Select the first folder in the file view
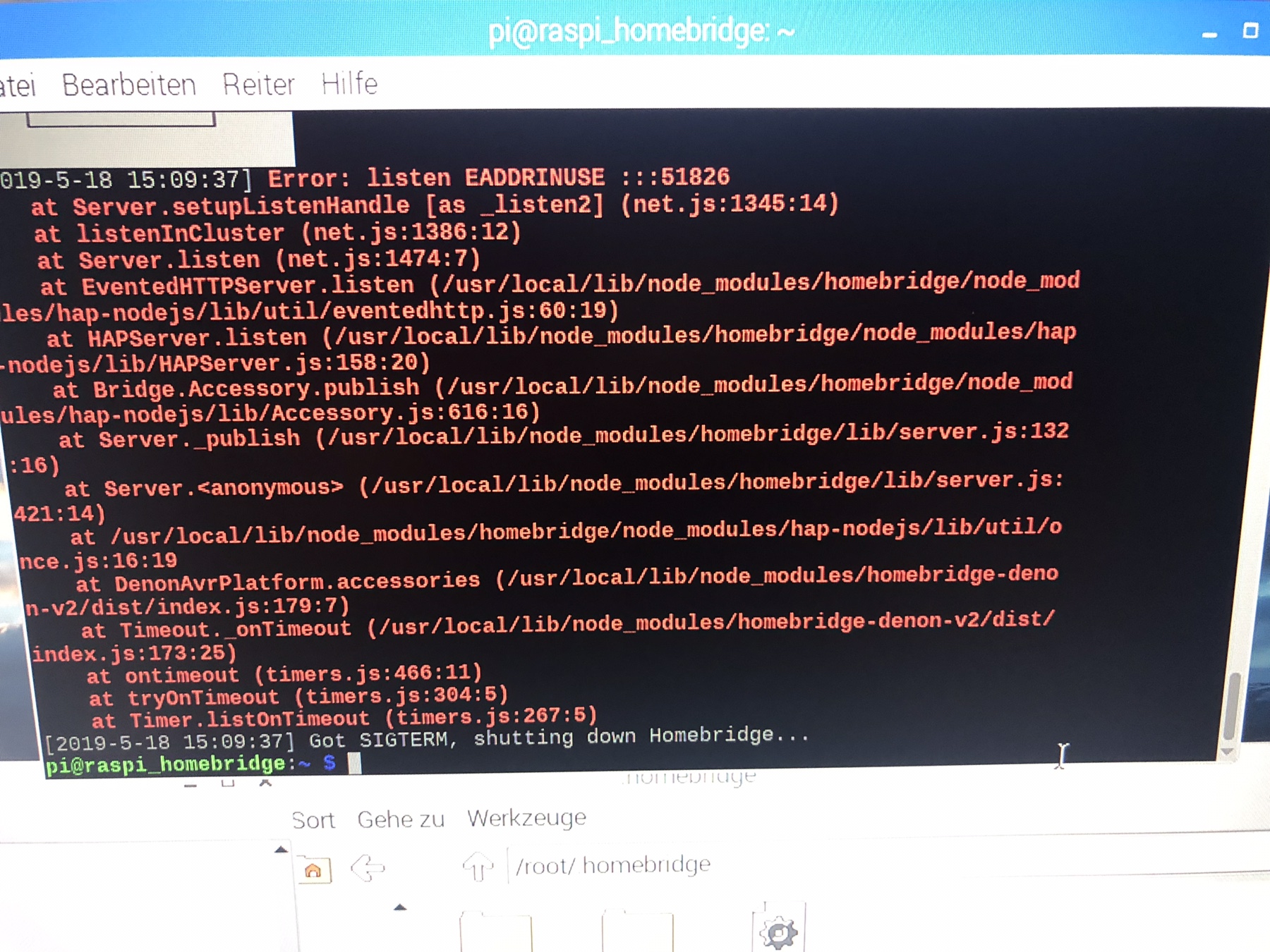 pos(495,932)
